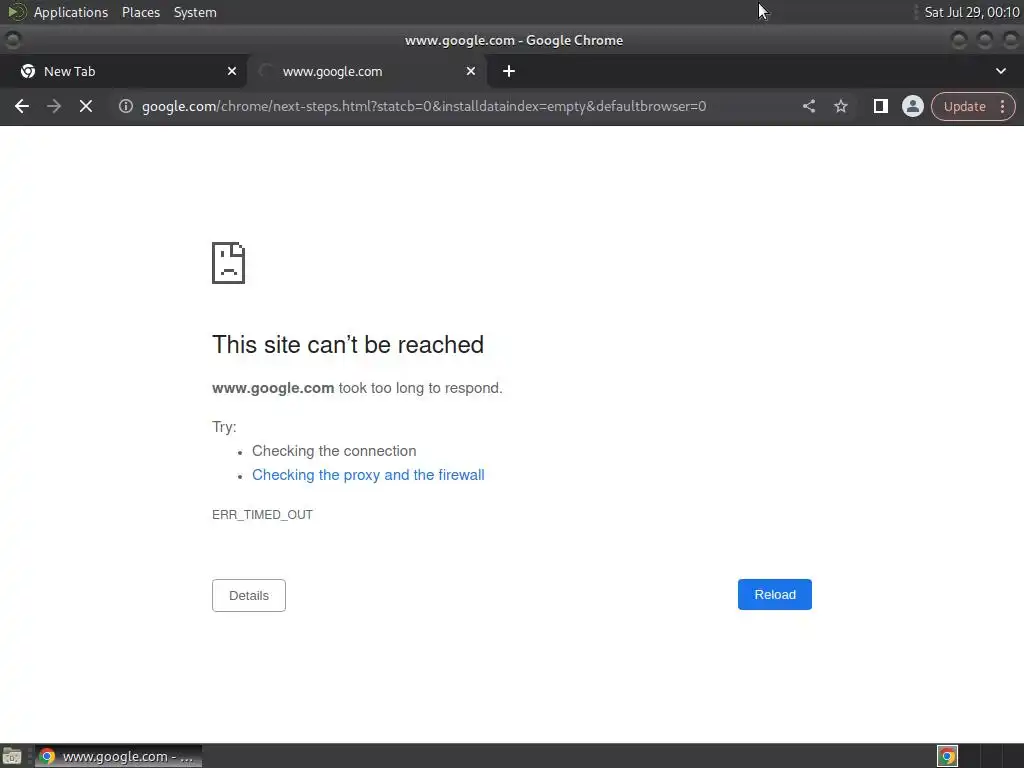1024x768 pixels.
Task: Open Chrome three-dot menu
Action: pos(1002,106)
